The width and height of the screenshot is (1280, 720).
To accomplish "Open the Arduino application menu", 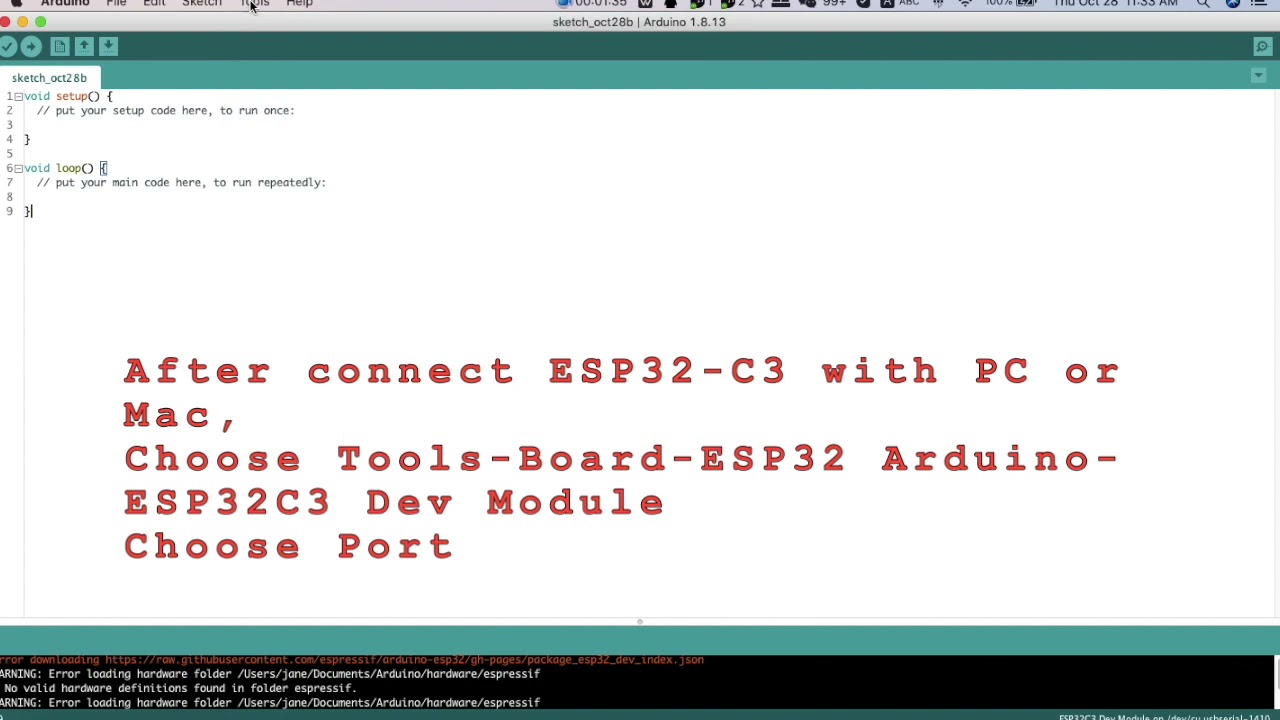I will pos(65,3).
